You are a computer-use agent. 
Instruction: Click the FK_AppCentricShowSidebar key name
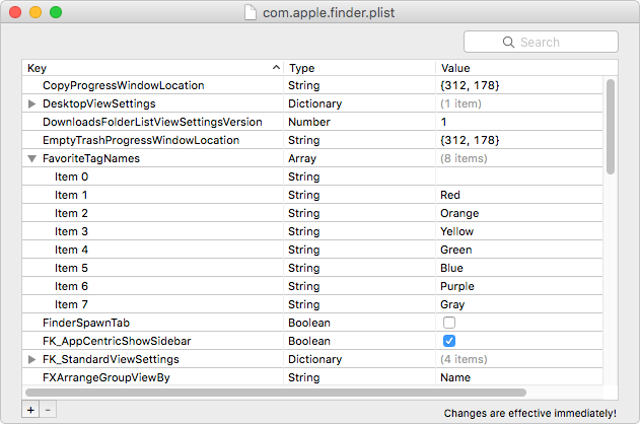(x=117, y=341)
